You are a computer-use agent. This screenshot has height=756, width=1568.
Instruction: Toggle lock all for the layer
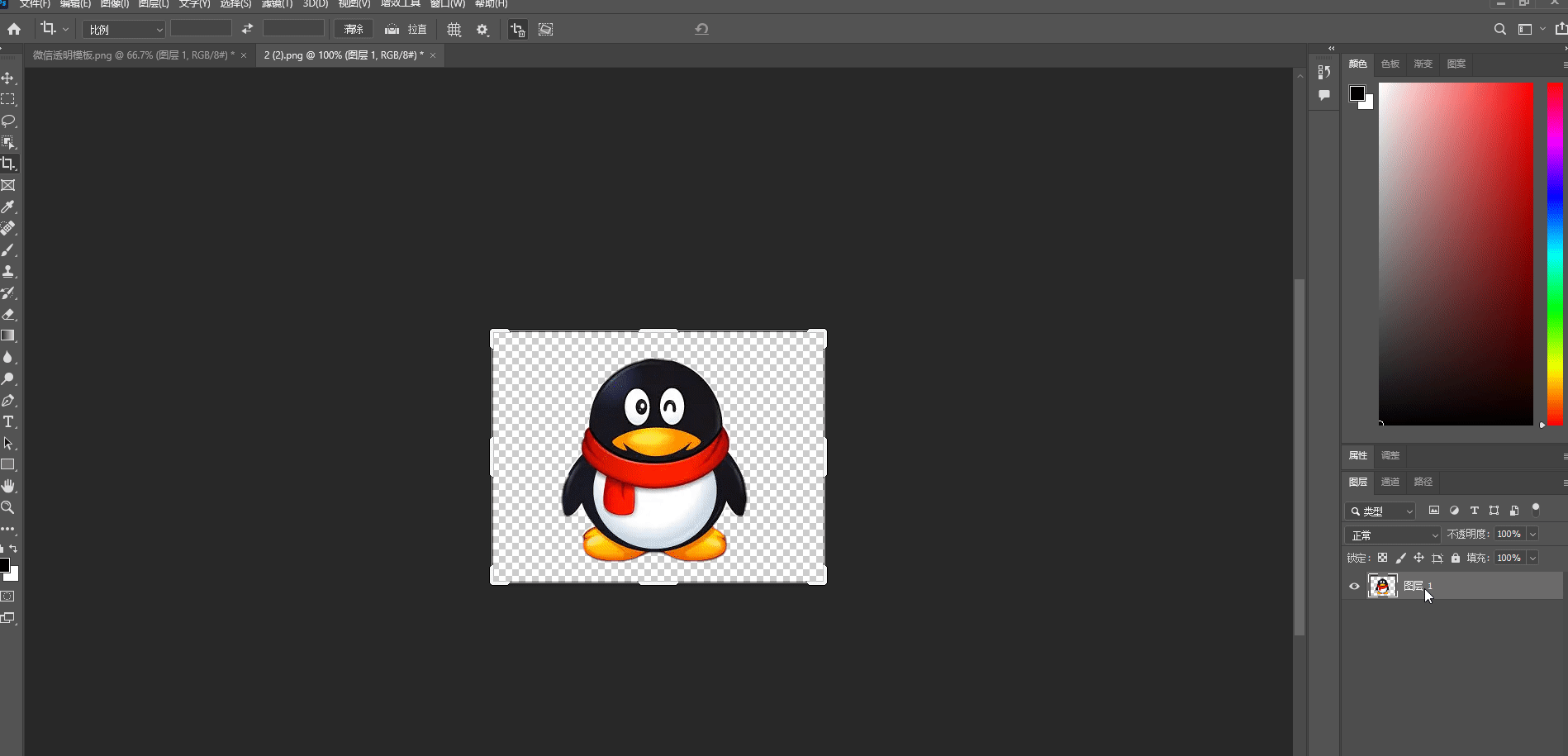click(1456, 559)
